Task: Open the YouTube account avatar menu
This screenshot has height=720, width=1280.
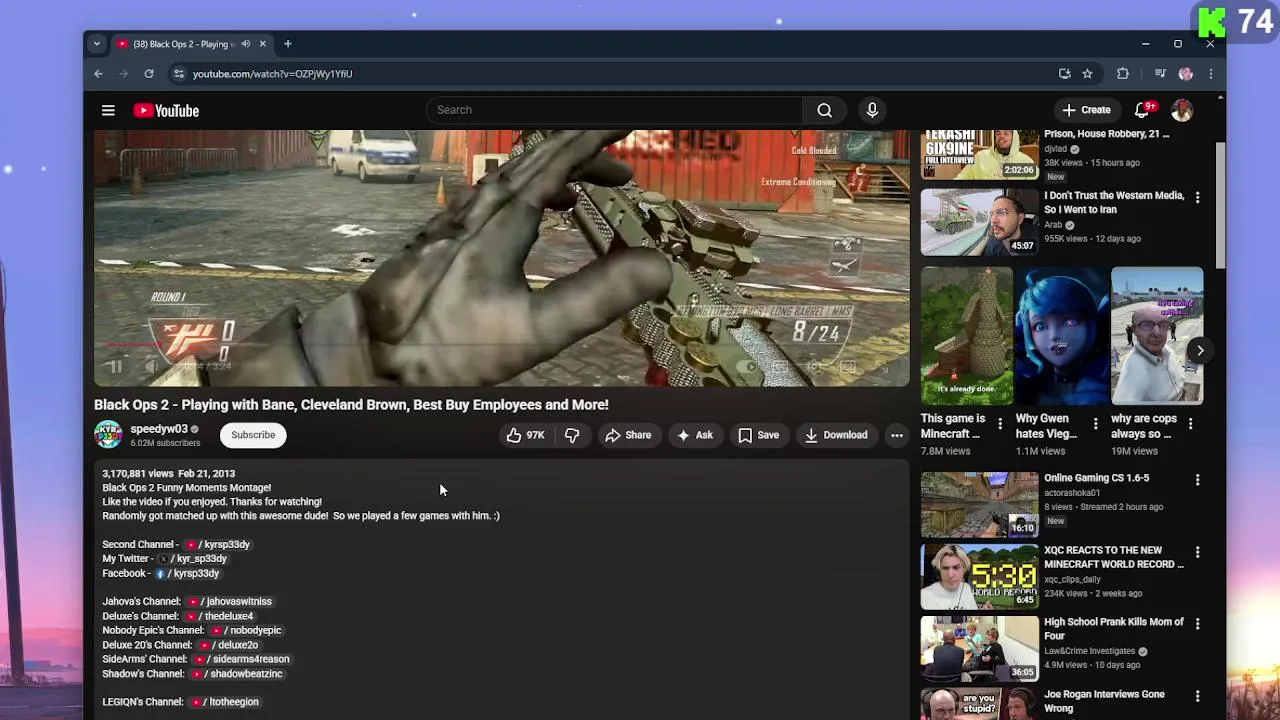Action: 1182,110
